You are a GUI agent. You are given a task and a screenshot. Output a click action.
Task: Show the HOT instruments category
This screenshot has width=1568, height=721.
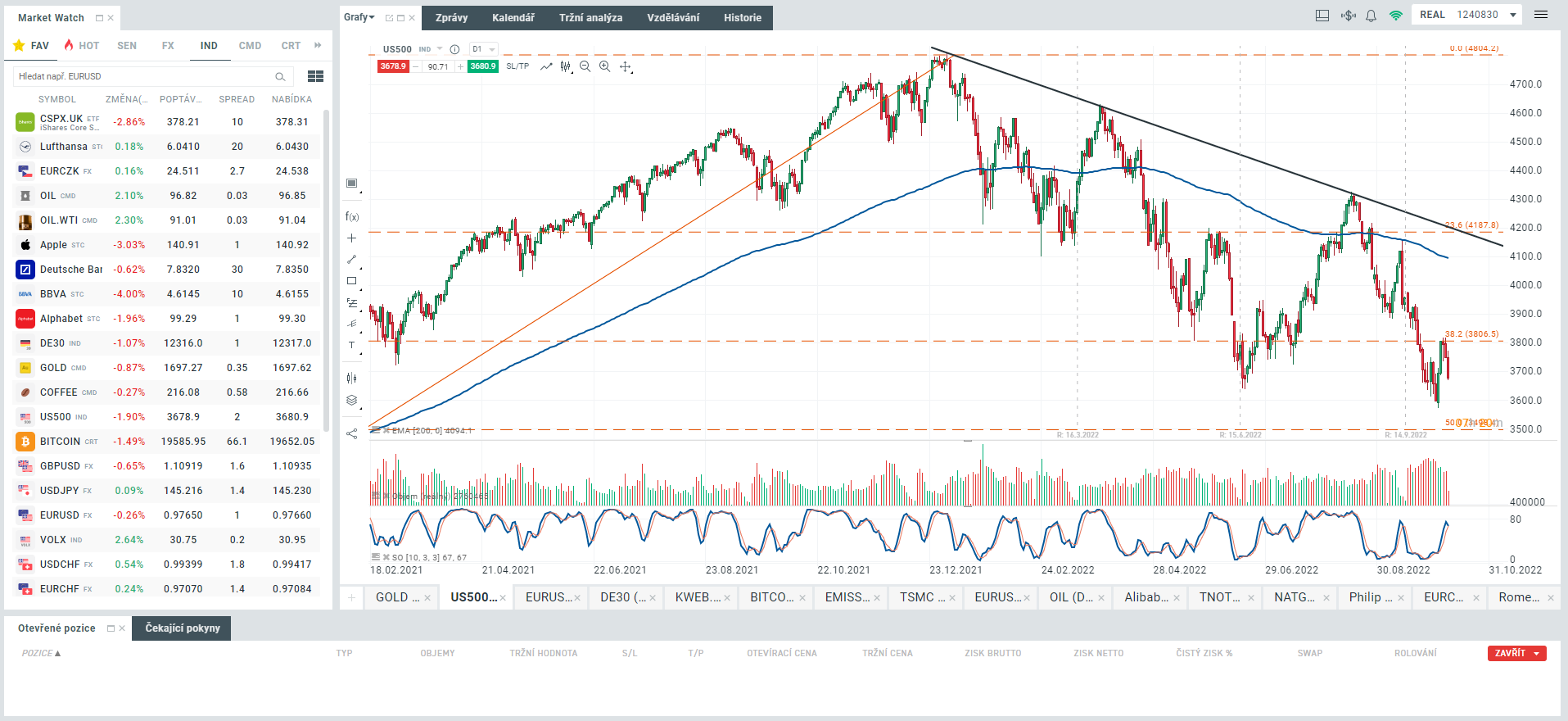(82, 46)
